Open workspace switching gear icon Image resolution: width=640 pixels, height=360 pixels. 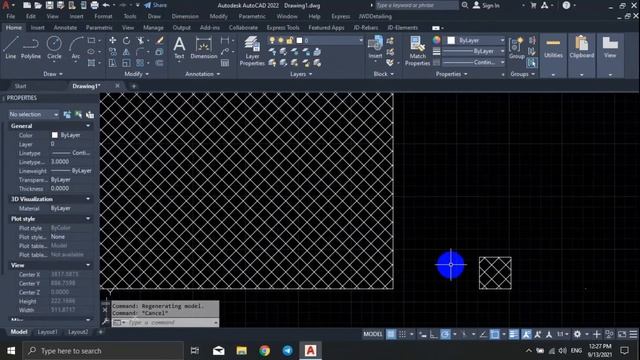pyautogui.click(x=577, y=334)
